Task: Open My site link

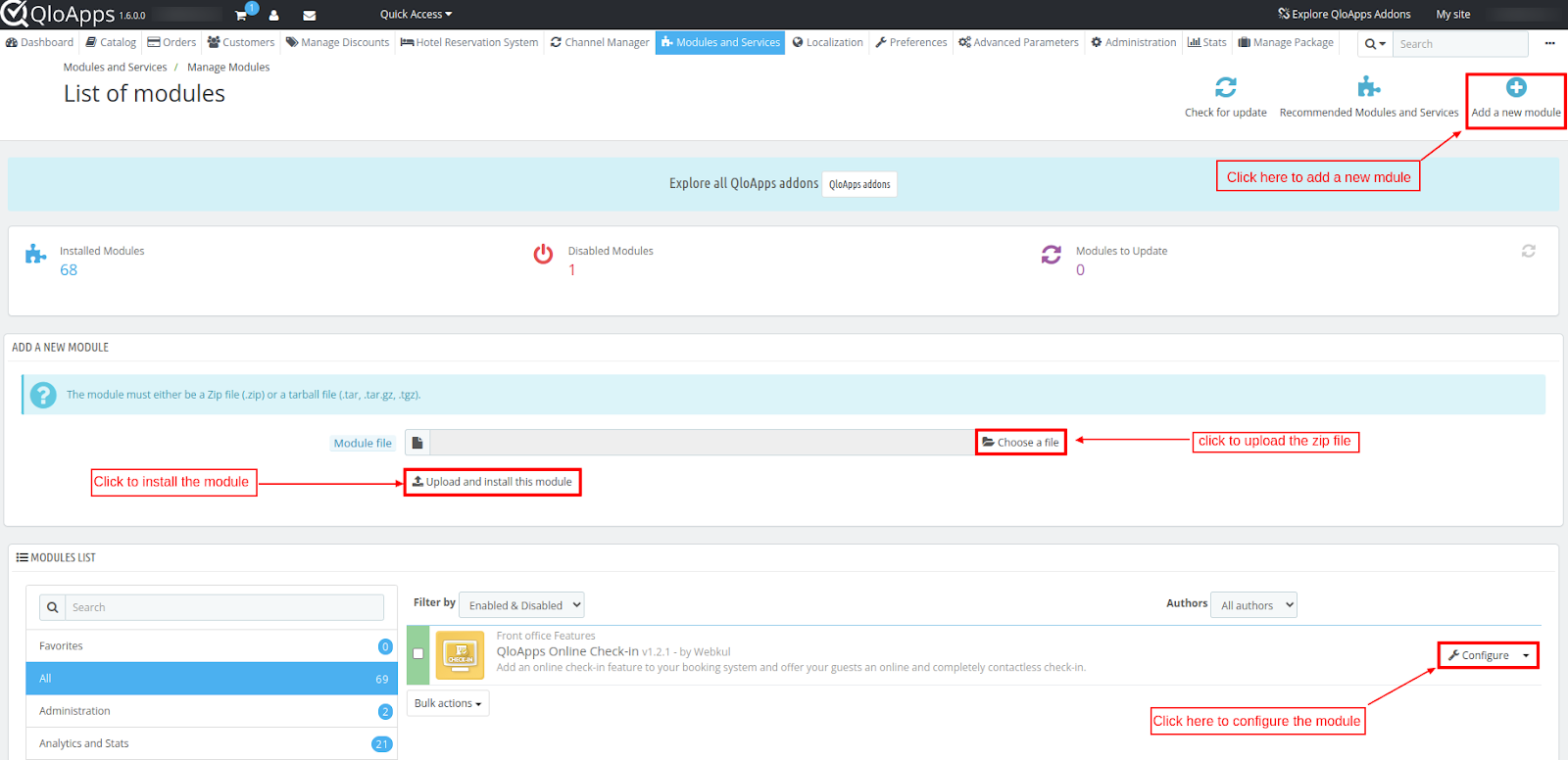Action: 1452,15
